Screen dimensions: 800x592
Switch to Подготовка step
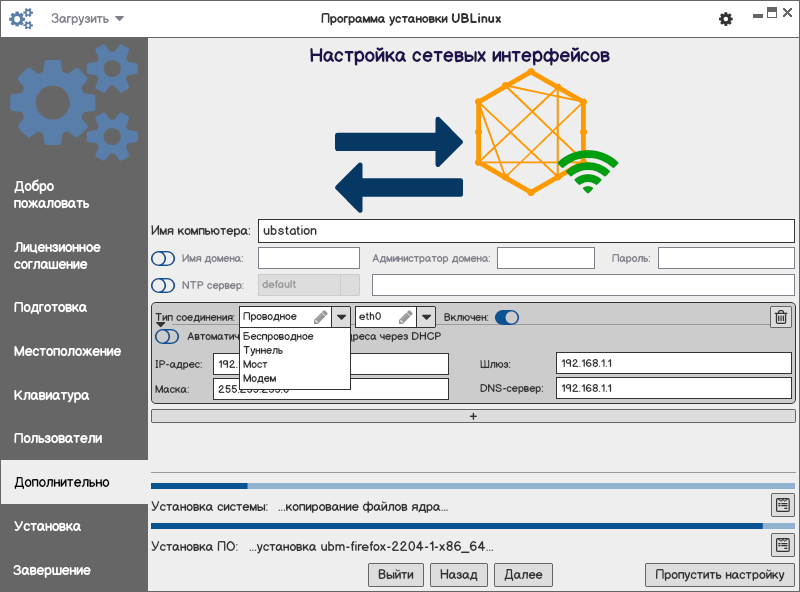(51, 308)
